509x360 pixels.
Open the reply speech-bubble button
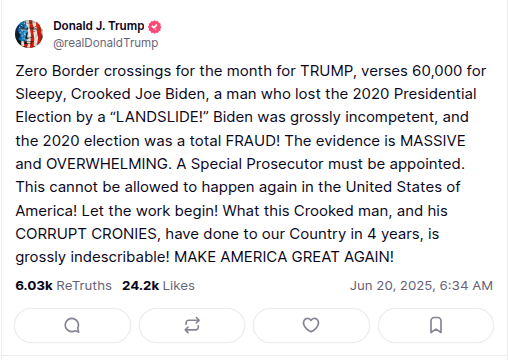click(72, 325)
